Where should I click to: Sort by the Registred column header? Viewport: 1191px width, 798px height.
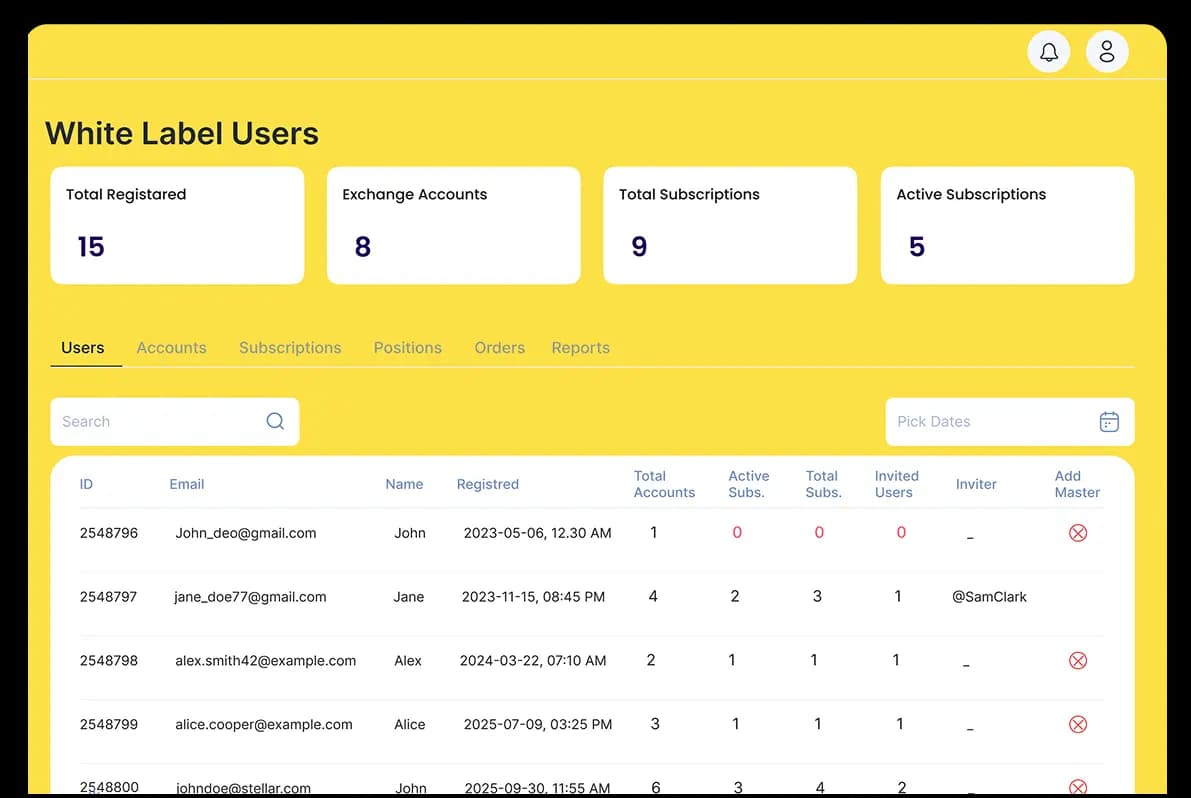(488, 484)
